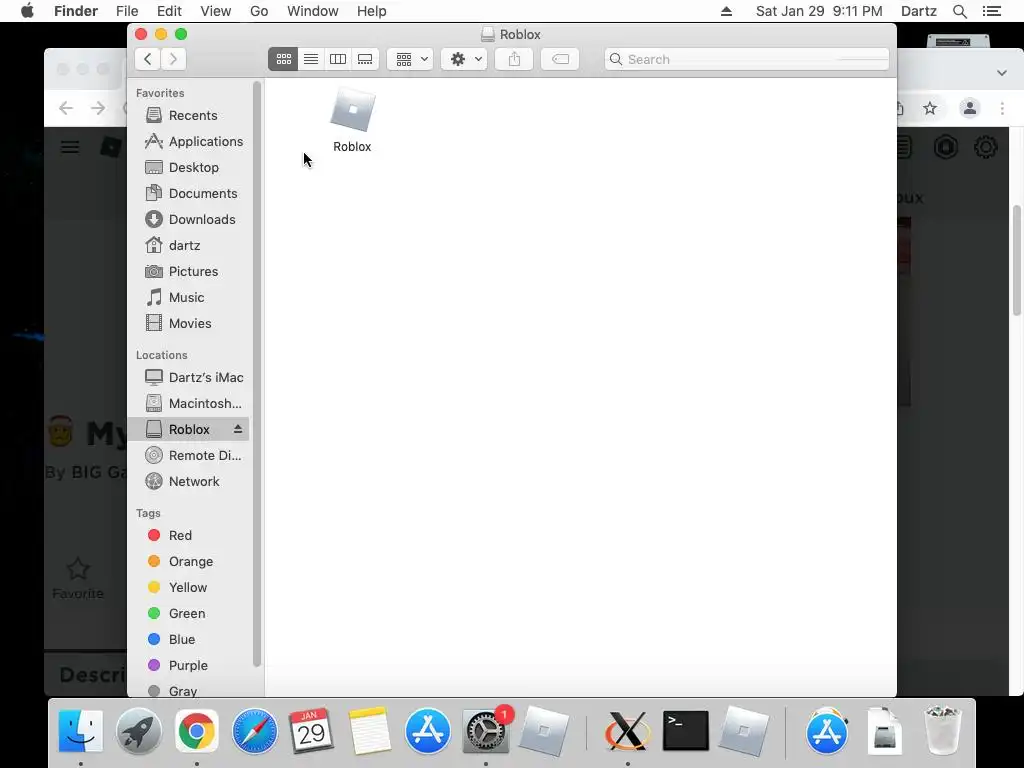Open Applications from the sidebar
The width and height of the screenshot is (1024, 768).
click(x=188, y=142)
